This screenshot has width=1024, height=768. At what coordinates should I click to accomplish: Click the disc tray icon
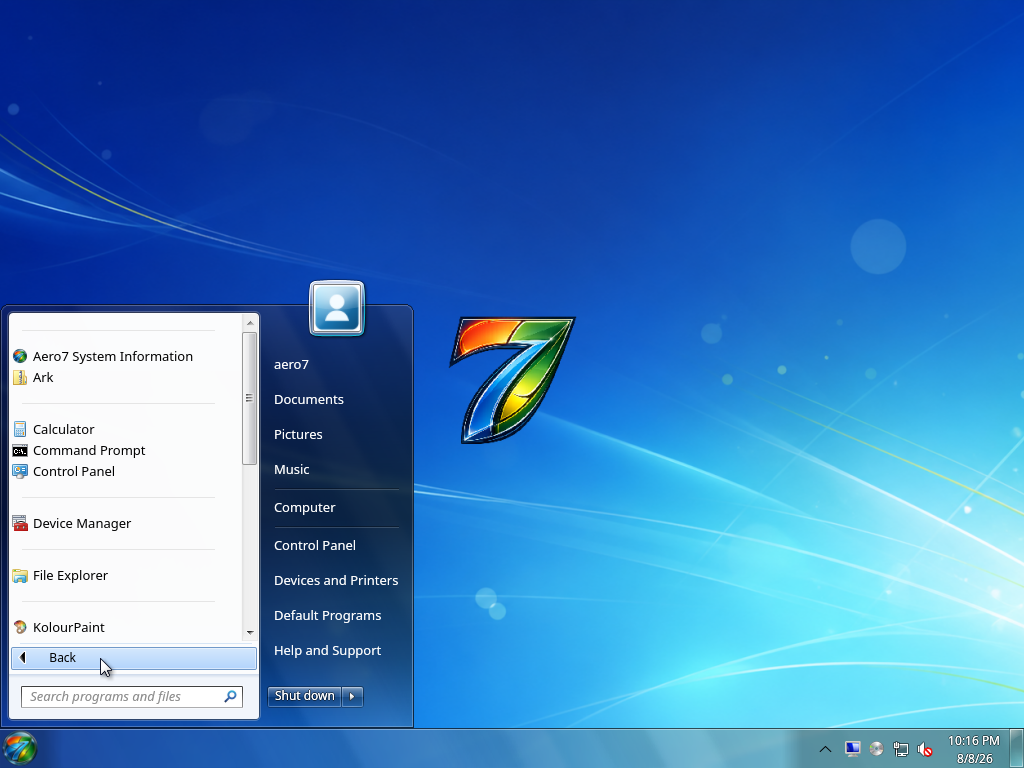click(876, 749)
